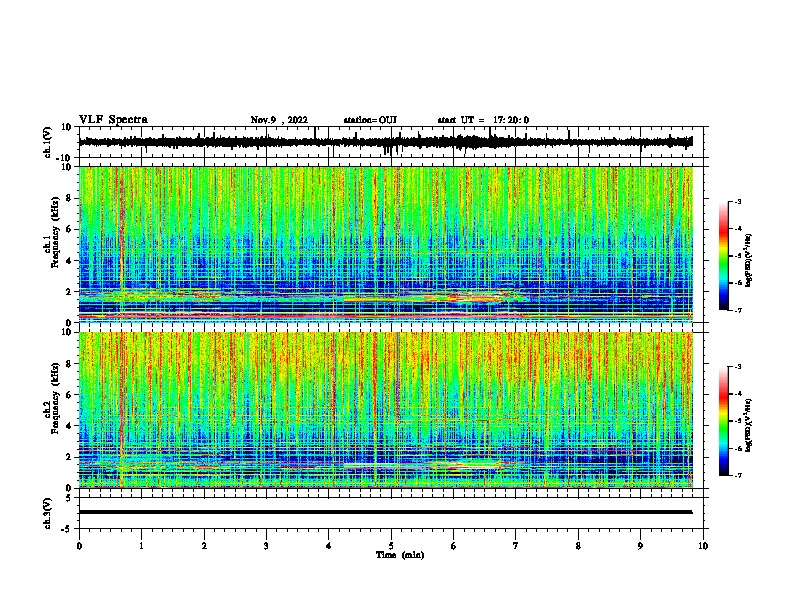
Task: Click the 'ch.3(V)' axis label
Action: coord(48,513)
